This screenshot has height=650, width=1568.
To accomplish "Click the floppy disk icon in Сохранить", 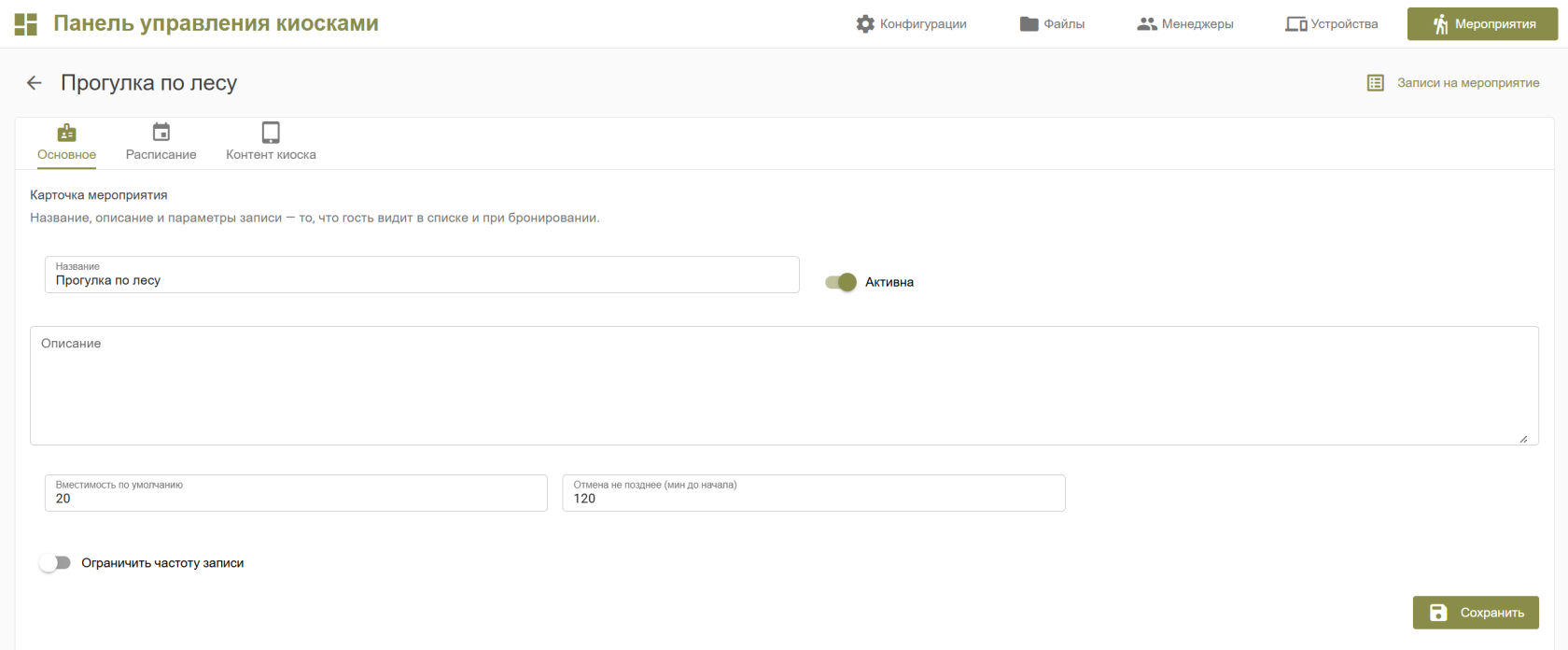I will coord(1438,613).
